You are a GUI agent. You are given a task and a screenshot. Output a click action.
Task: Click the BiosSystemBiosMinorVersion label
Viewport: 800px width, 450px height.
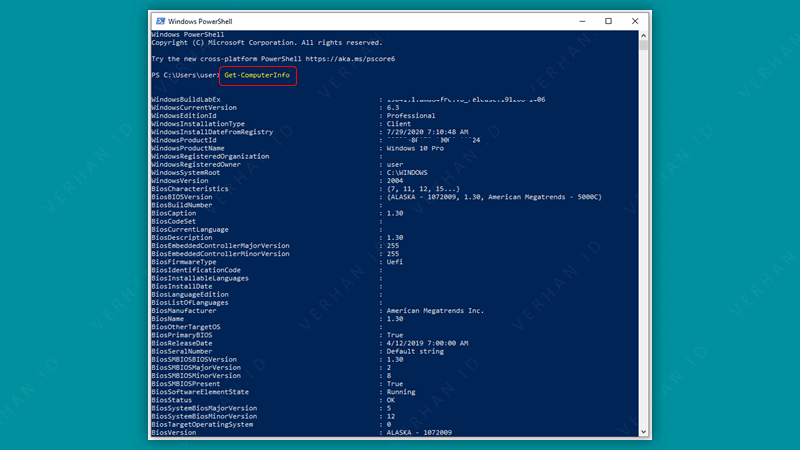(x=204, y=417)
